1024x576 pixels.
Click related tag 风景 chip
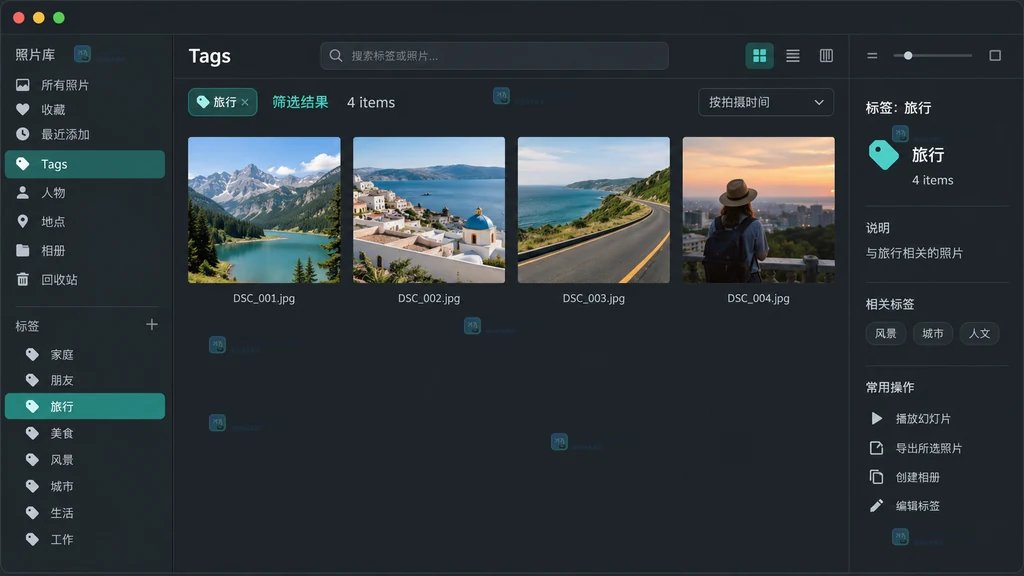886,333
